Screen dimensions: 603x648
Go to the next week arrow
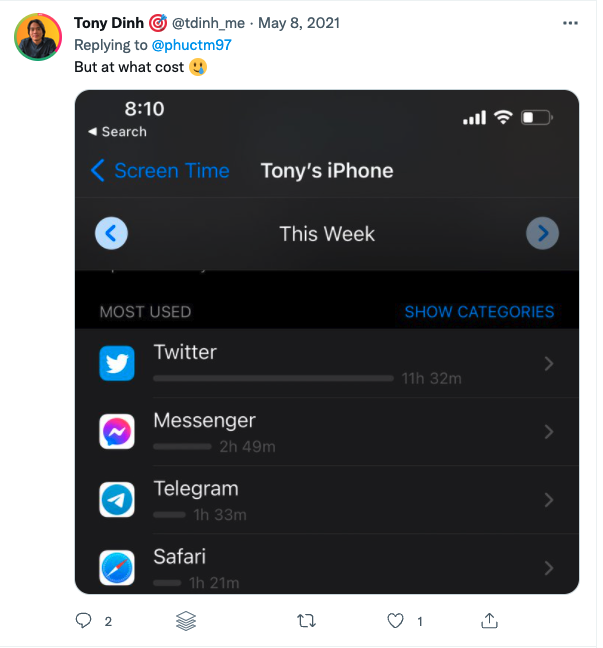[x=542, y=234]
